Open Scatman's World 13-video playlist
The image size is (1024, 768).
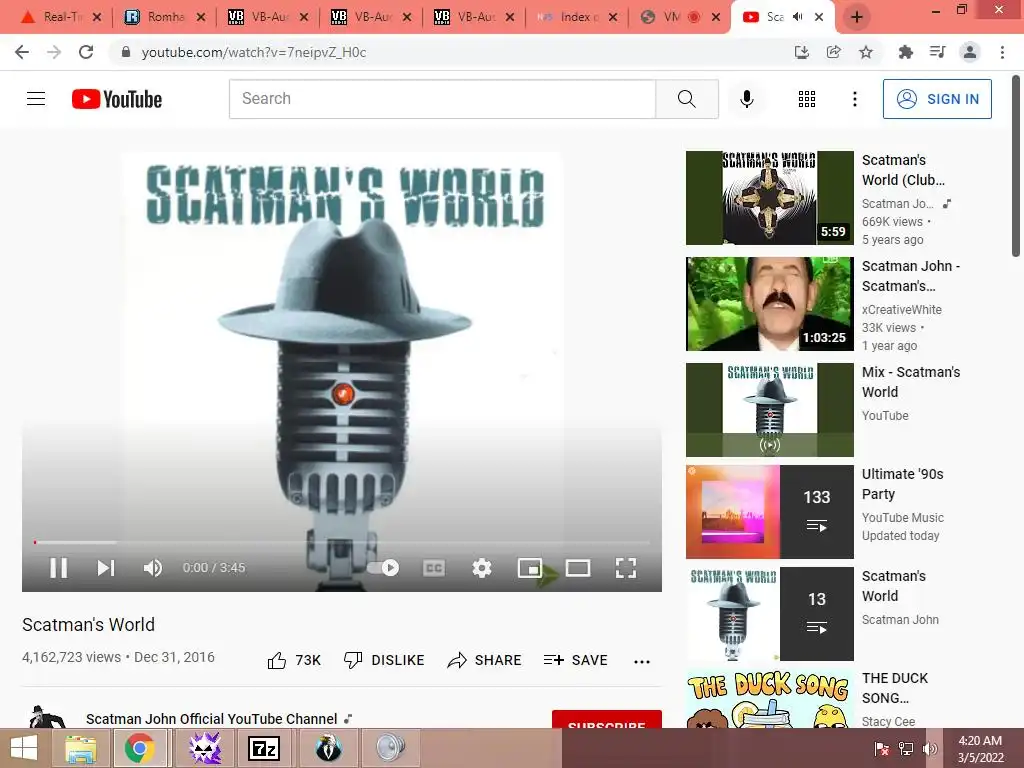pos(769,613)
